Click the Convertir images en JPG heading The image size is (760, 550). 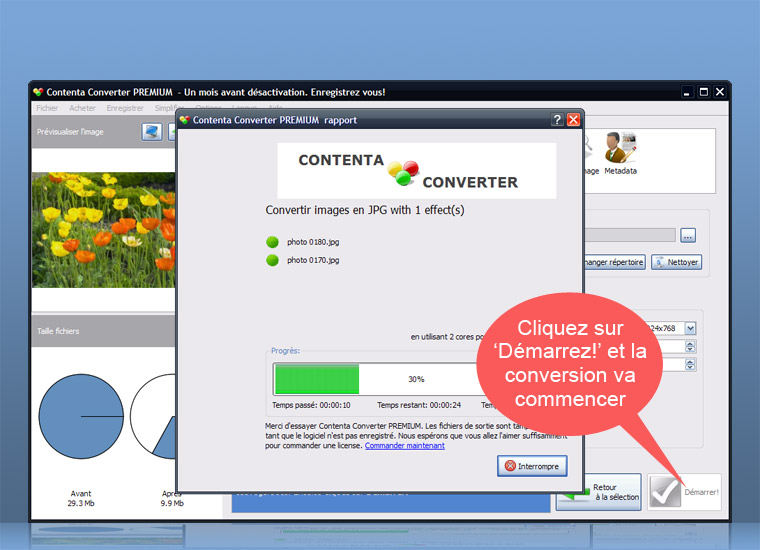(x=364, y=210)
